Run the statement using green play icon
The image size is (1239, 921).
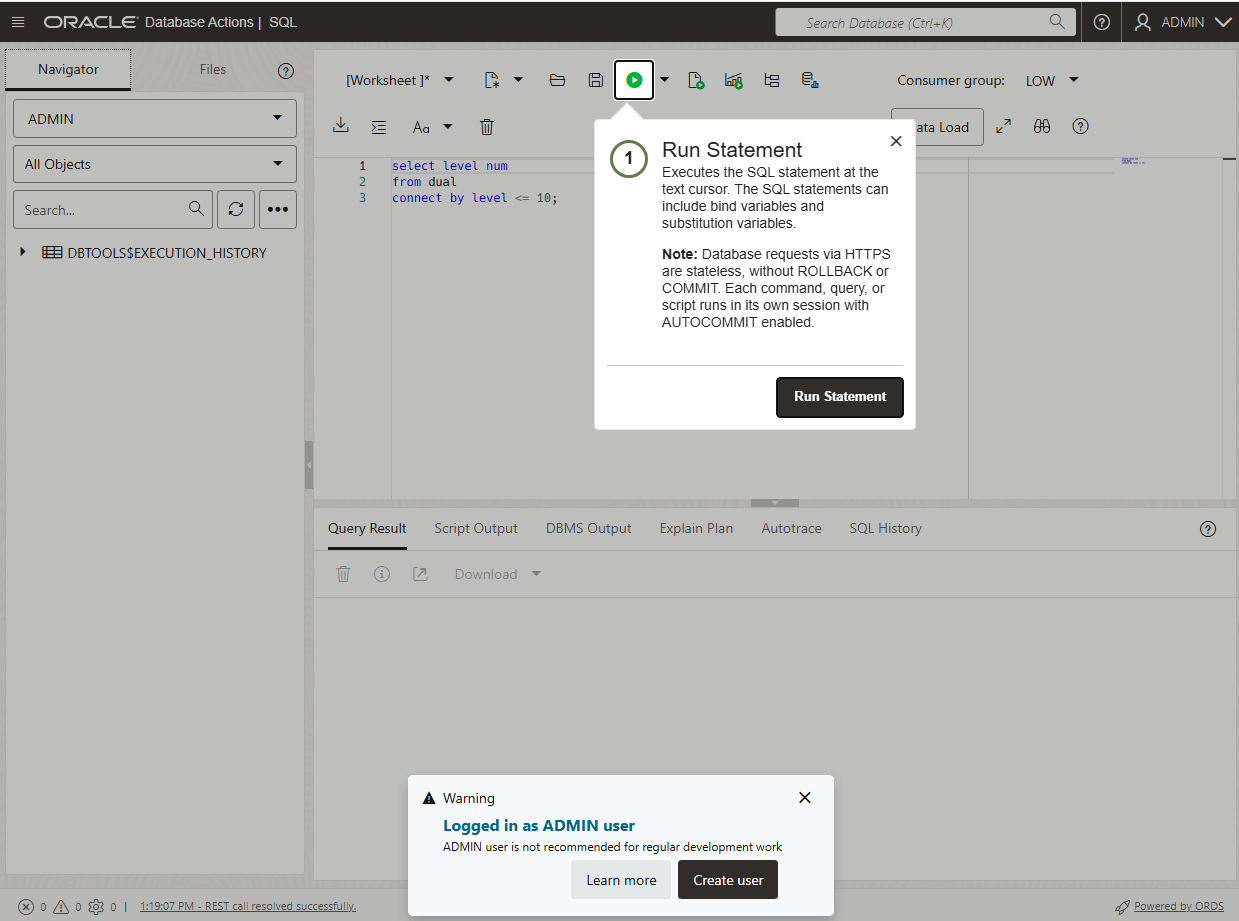(x=634, y=80)
